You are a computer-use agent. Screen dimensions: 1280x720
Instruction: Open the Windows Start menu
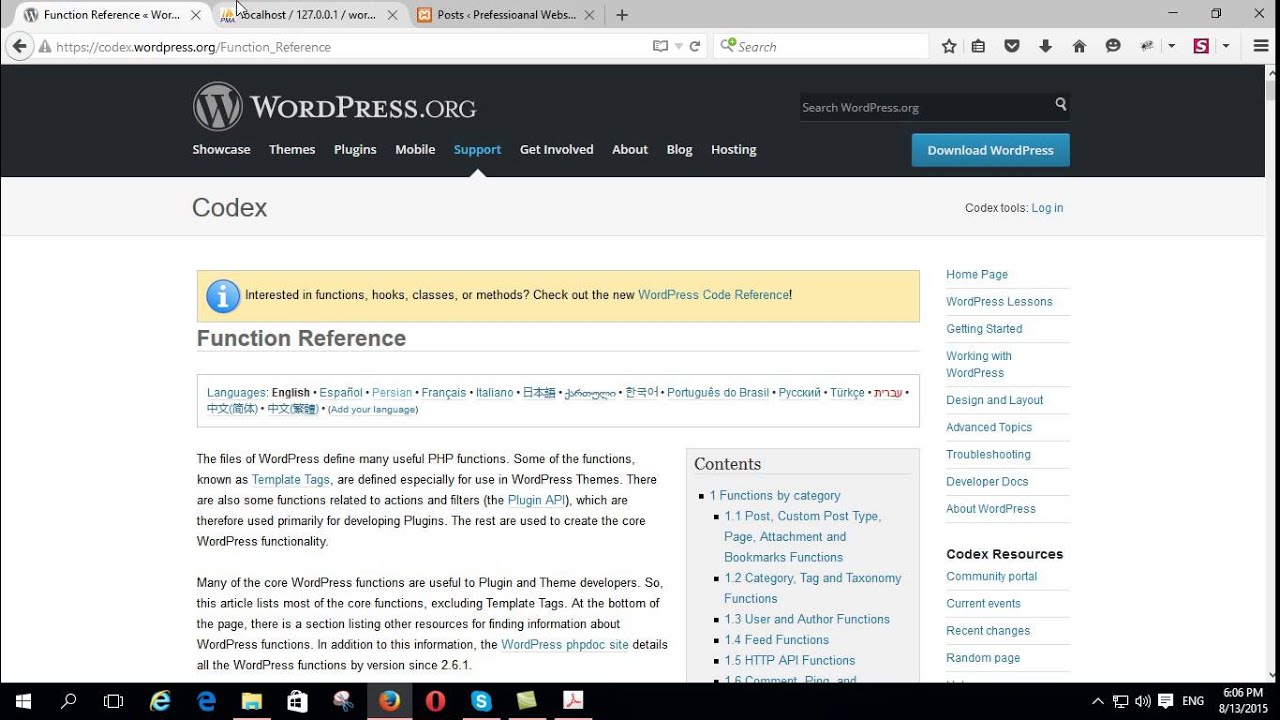tap(23, 701)
